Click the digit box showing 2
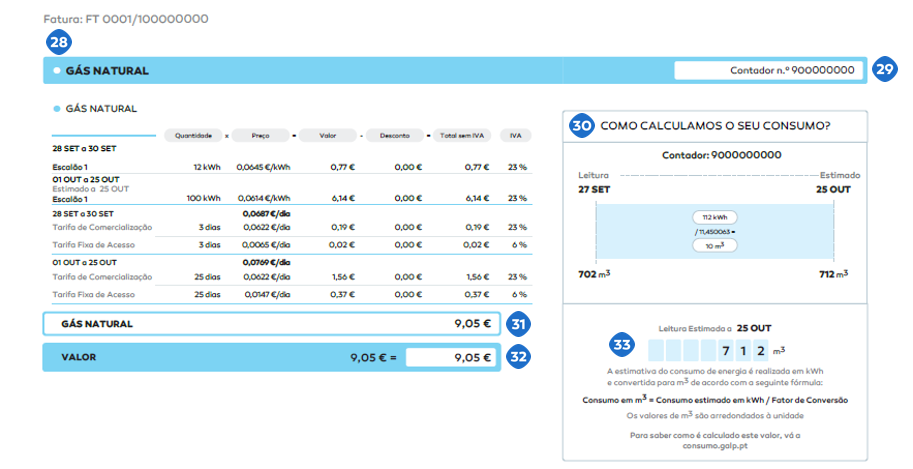This screenshot has height=469, width=913. (x=760, y=351)
